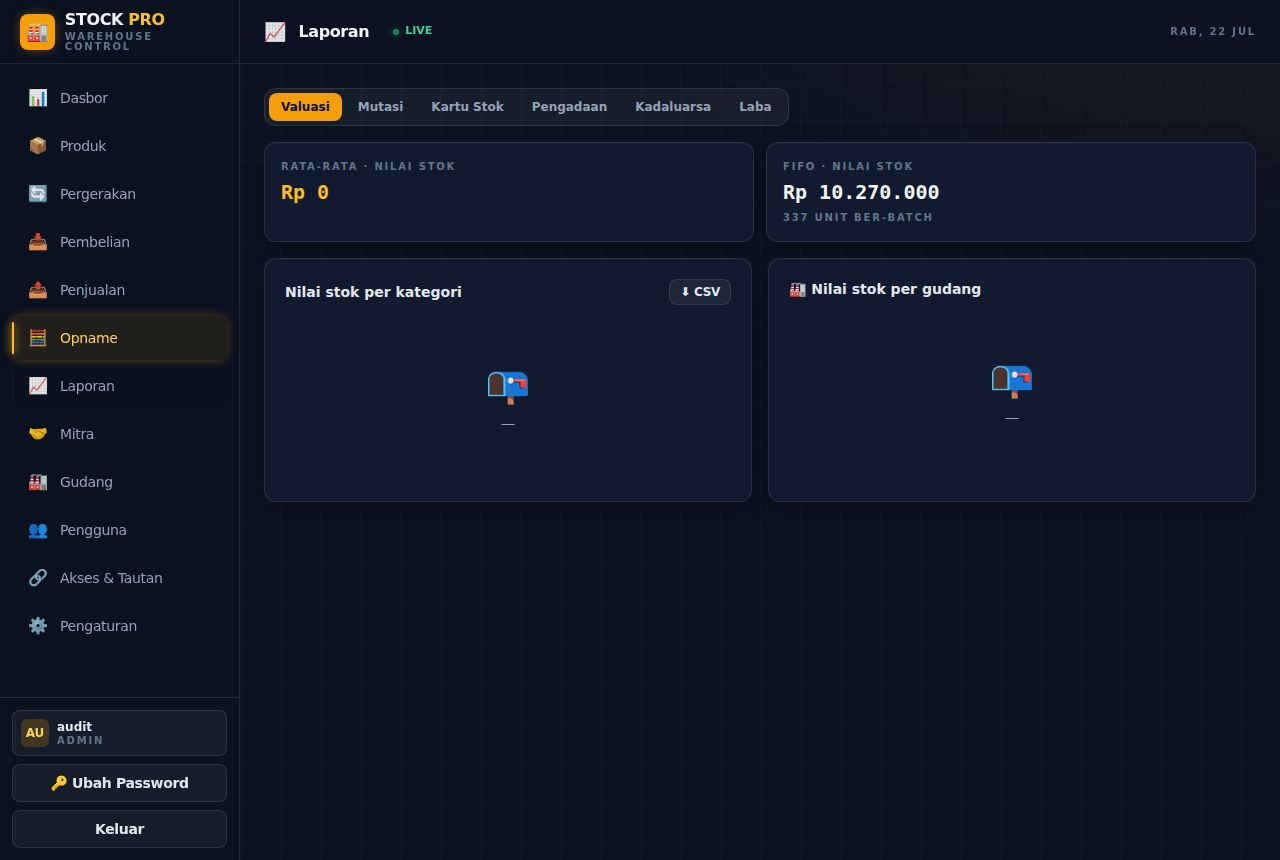1280x860 pixels.
Task: Click the FIFO nilai stok card
Action: point(1011,192)
